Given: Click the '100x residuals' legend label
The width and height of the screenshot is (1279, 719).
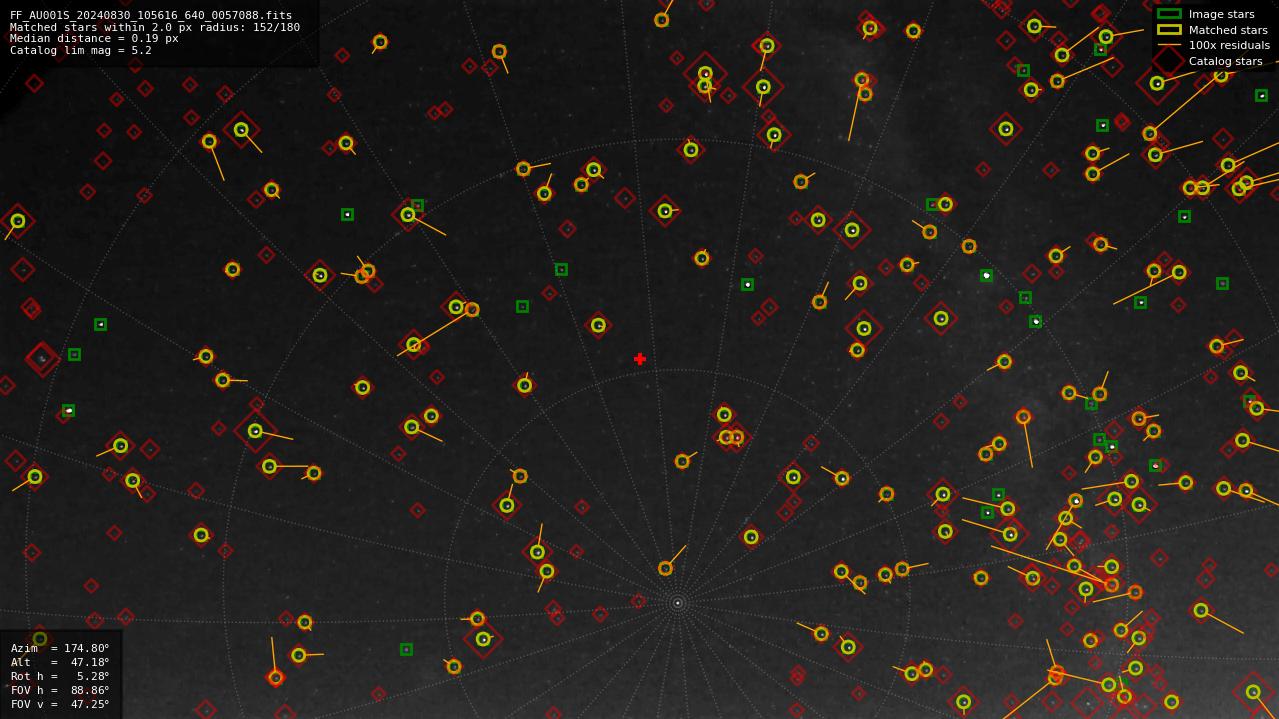Looking at the screenshot, I should point(1229,45).
